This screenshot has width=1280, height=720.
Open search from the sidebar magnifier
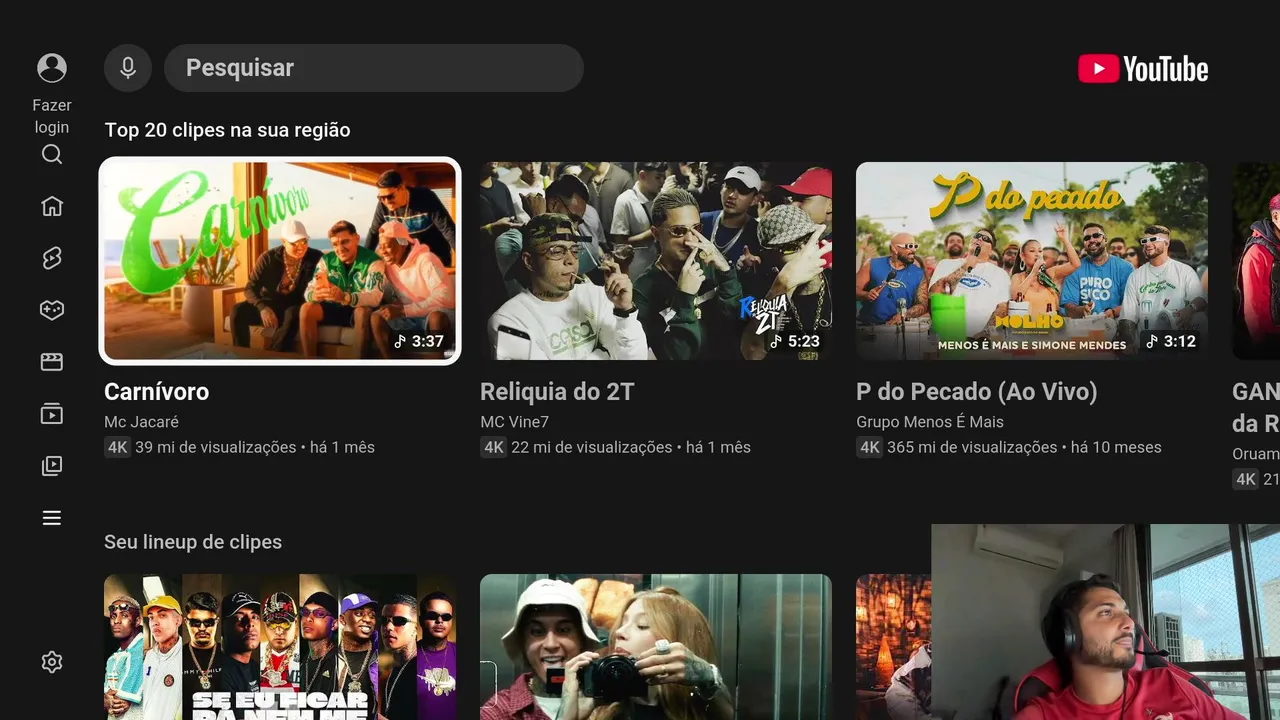click(52, 154)
